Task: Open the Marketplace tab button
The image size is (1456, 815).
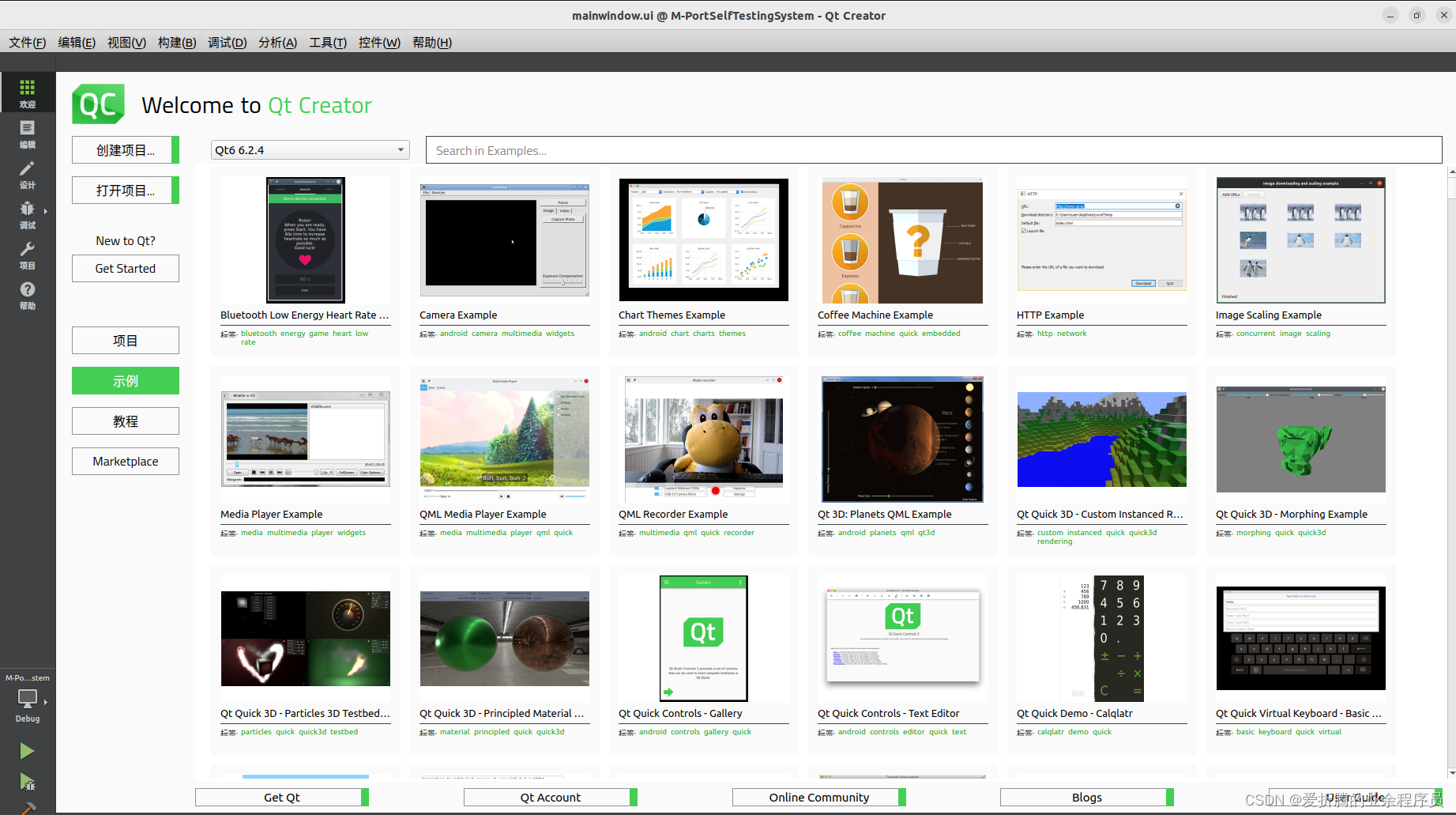Action: click(x=126, y=462)
